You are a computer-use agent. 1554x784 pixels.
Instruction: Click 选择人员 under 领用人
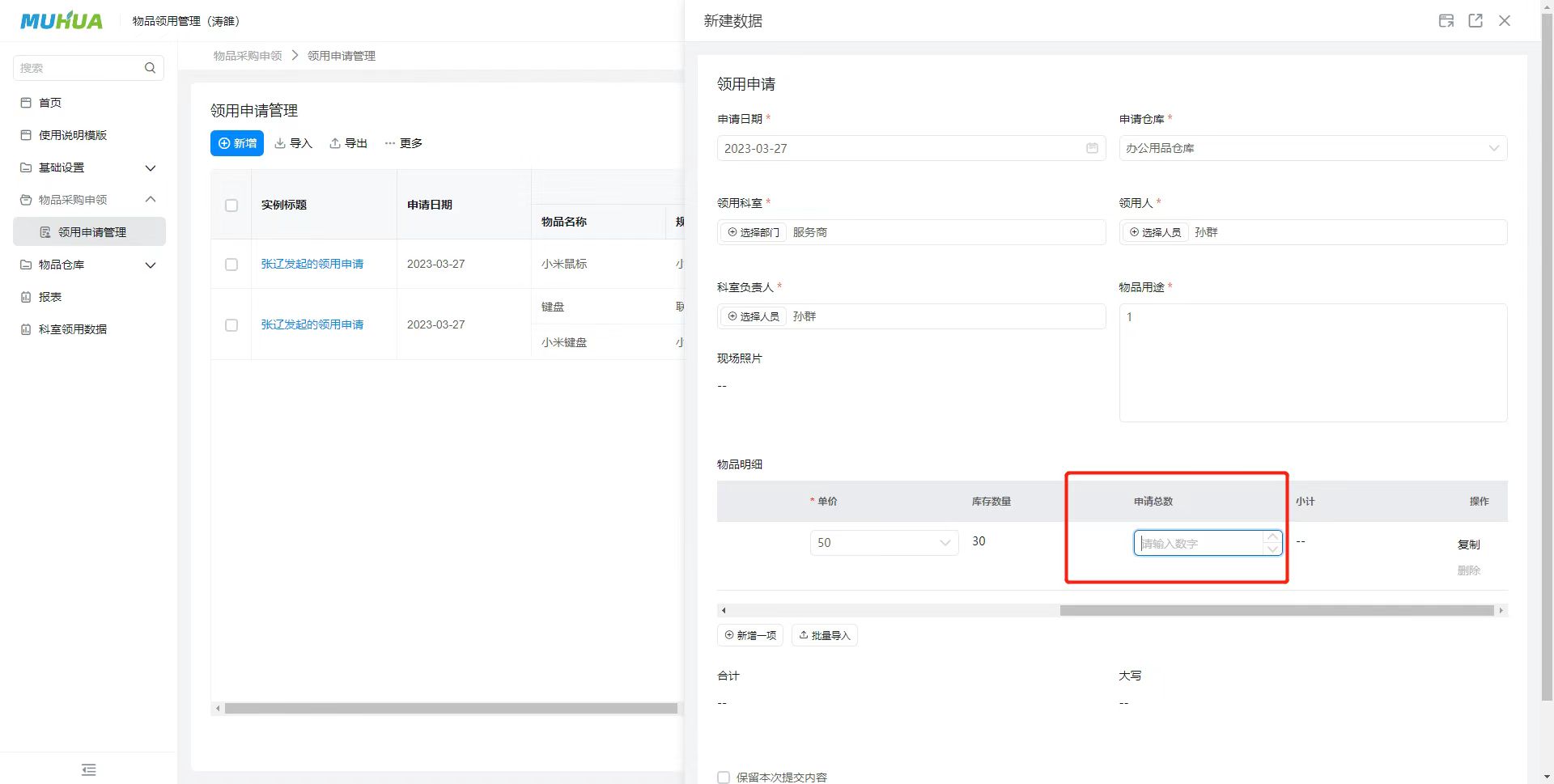[x=1155, y=232]
